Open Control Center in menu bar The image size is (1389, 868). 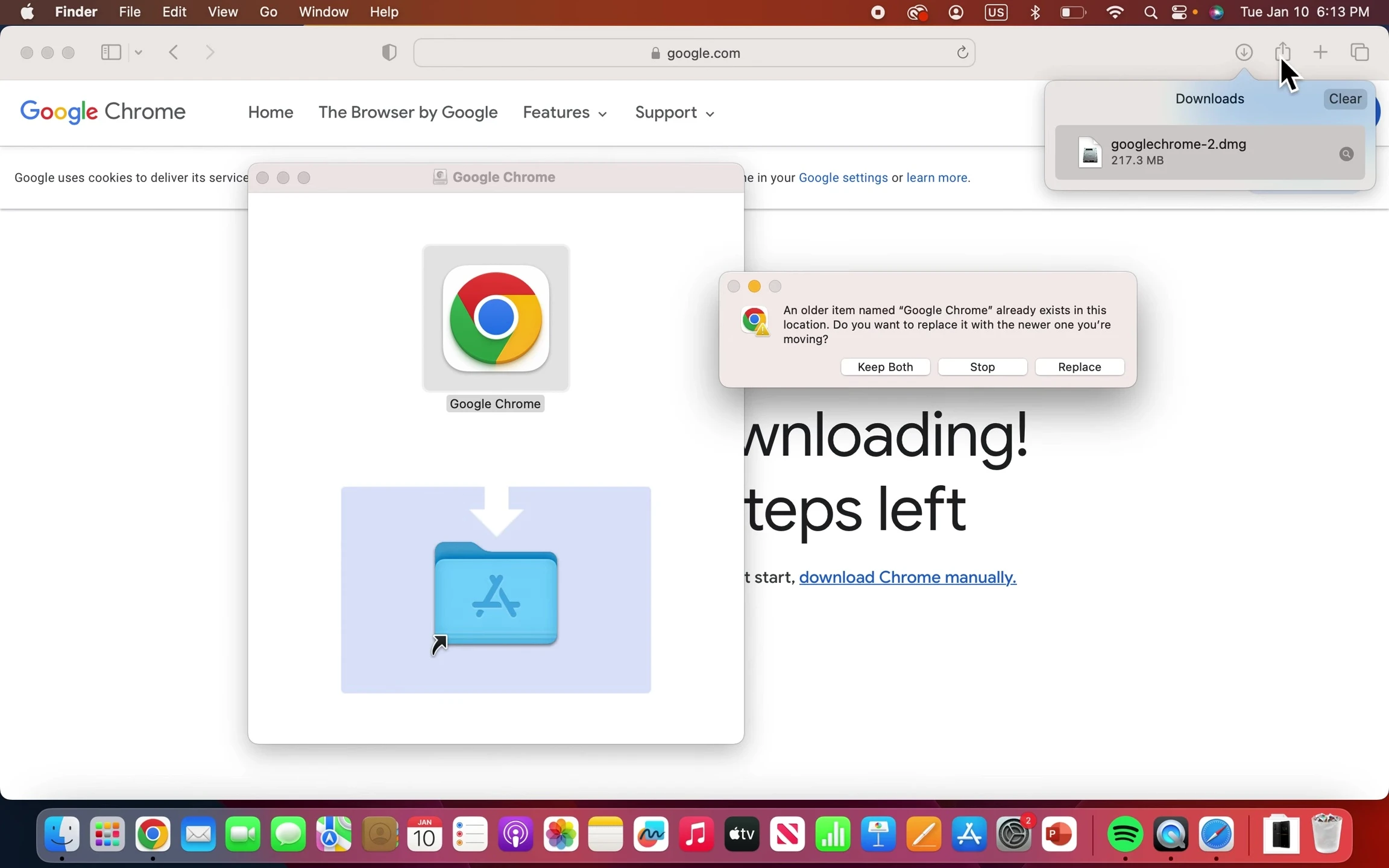[1180, 12]
